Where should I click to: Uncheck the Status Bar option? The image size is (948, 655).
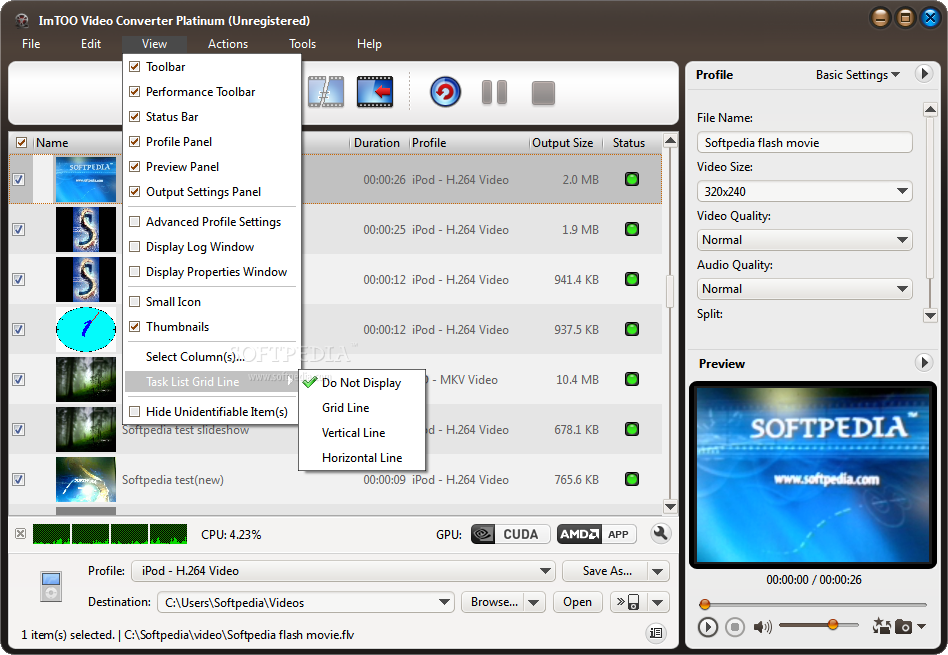212,117
